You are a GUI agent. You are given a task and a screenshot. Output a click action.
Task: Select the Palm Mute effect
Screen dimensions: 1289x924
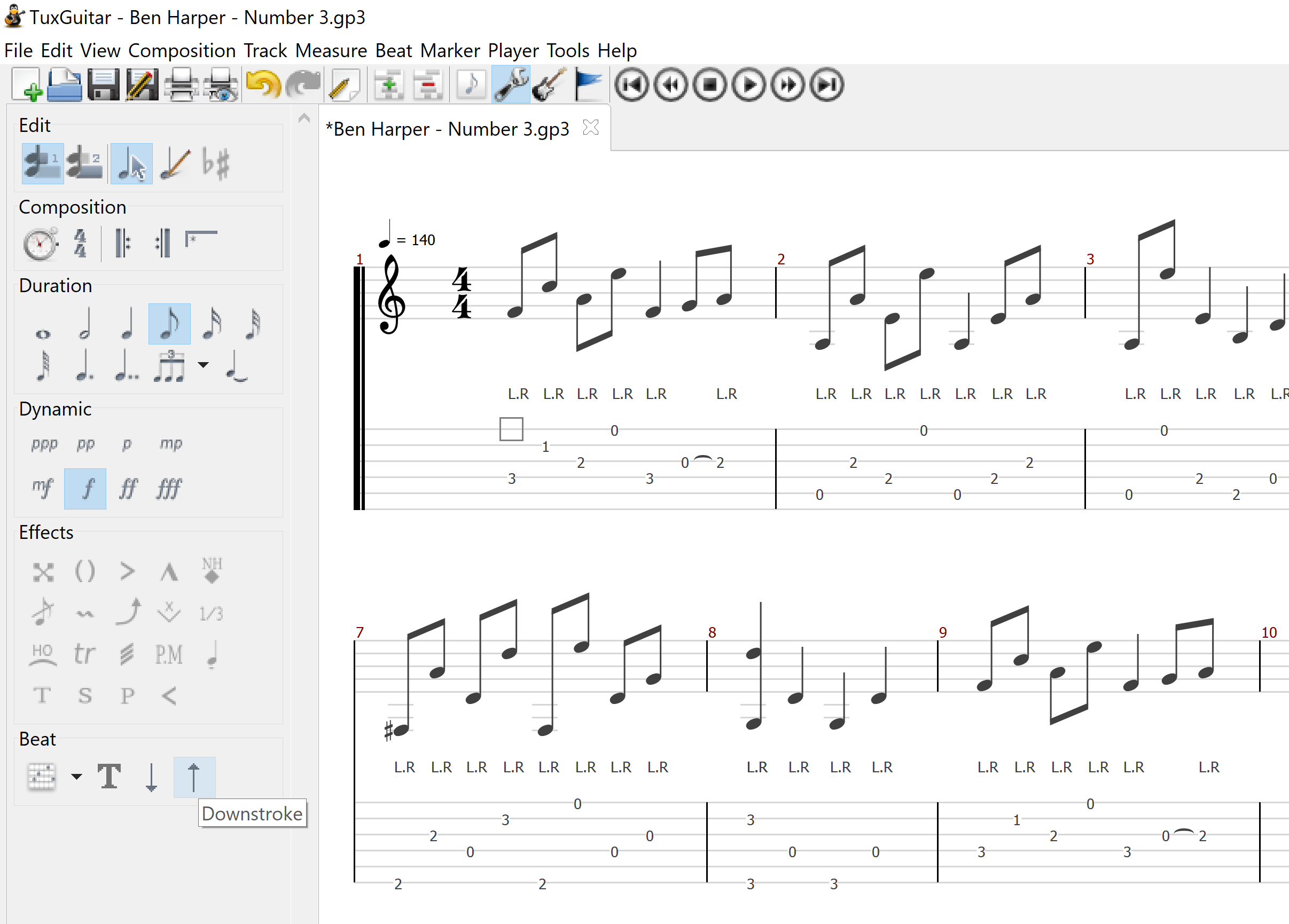point(169,655)
